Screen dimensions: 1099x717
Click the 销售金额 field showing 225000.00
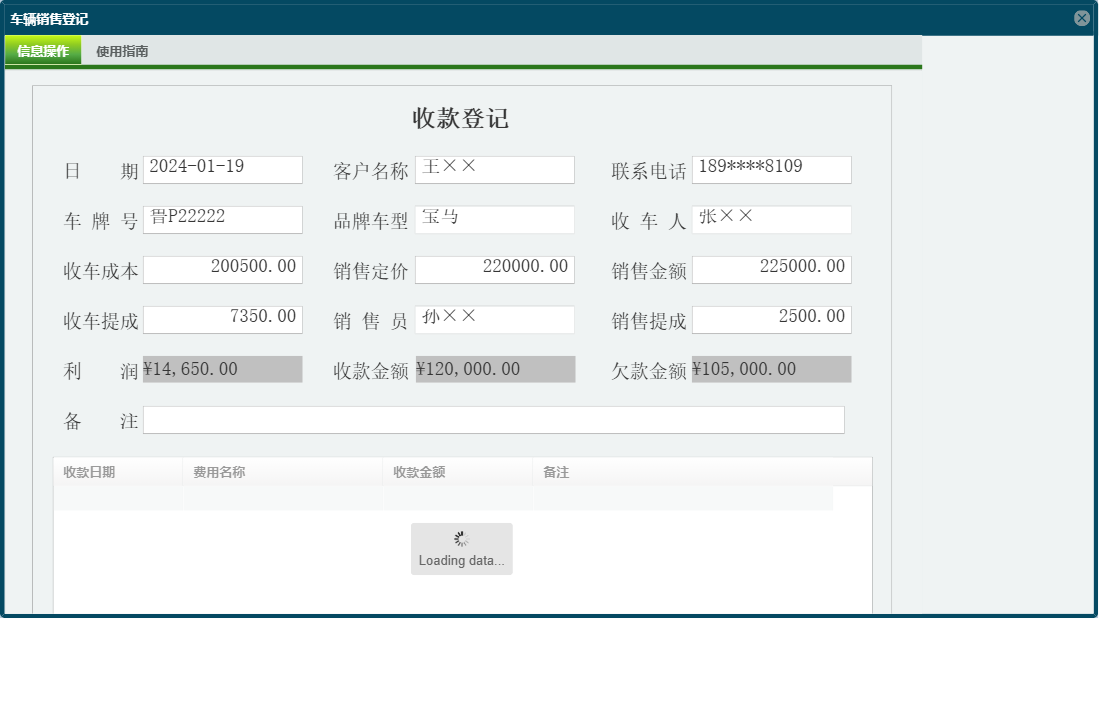point(770,269)
